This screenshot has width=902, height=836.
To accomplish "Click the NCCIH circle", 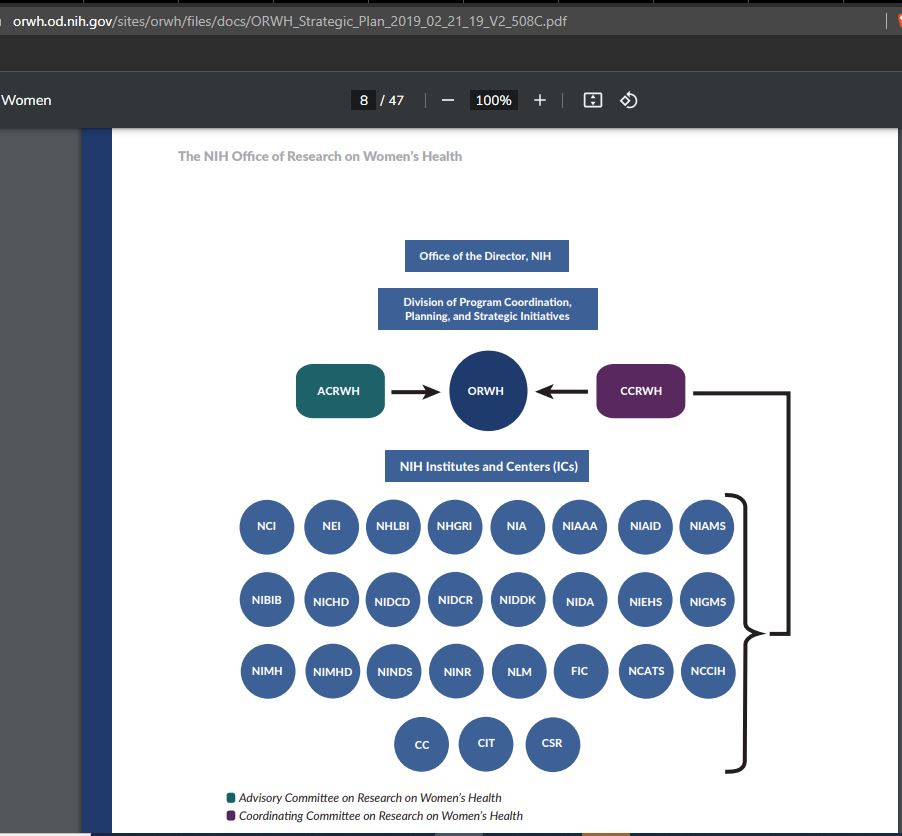I will tap(708, 671).
